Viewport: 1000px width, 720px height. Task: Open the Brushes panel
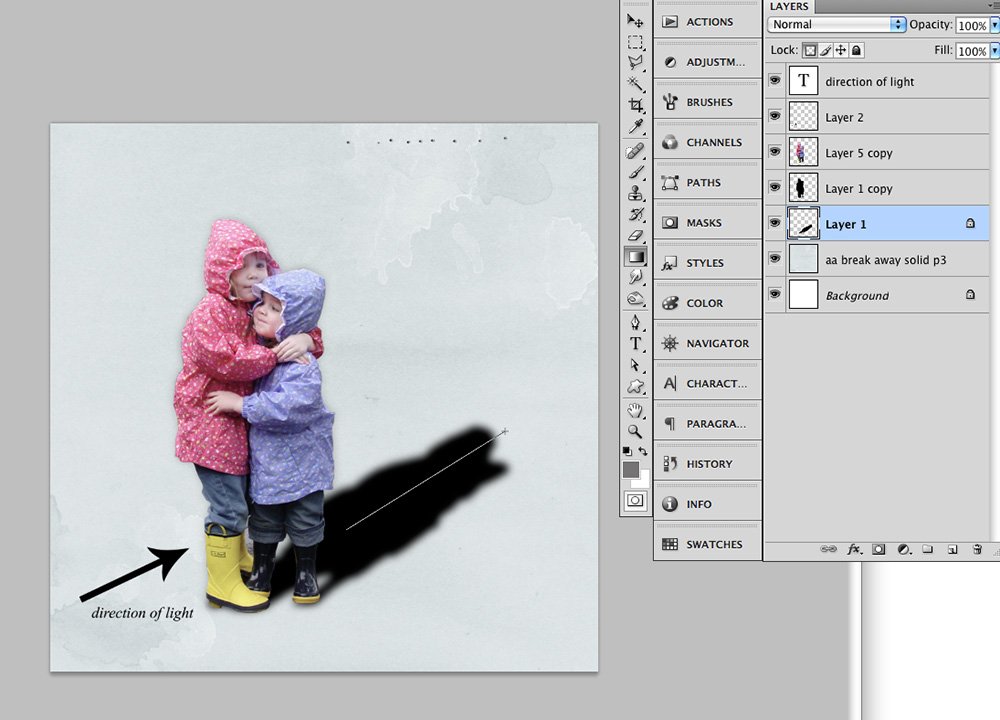click(x=708, y=102)
